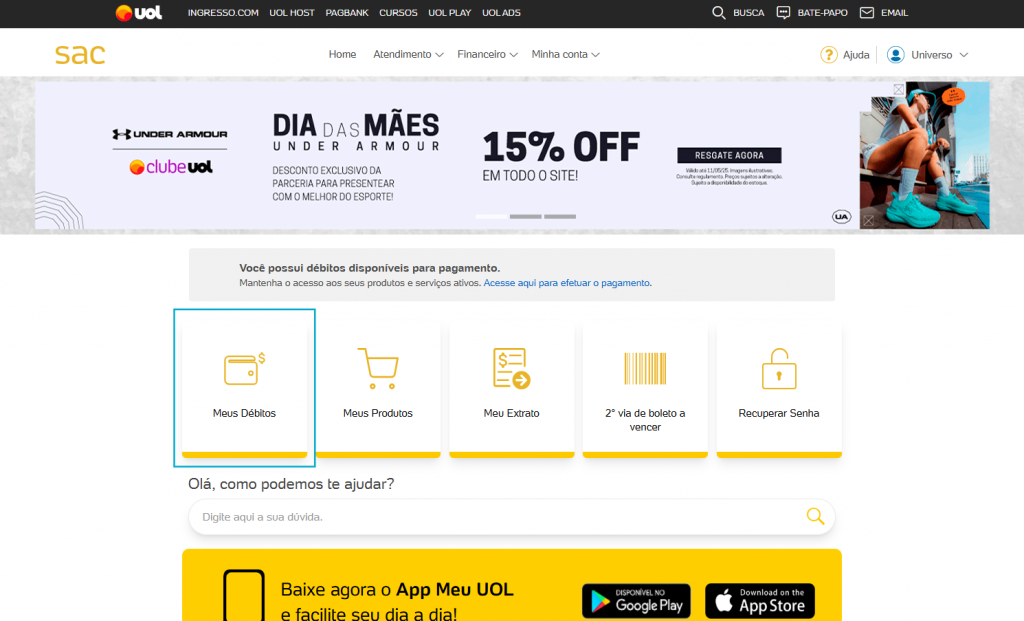Select the Meu Extrato card label
Screen dimensions: 1024x621
tap(511, 413)
